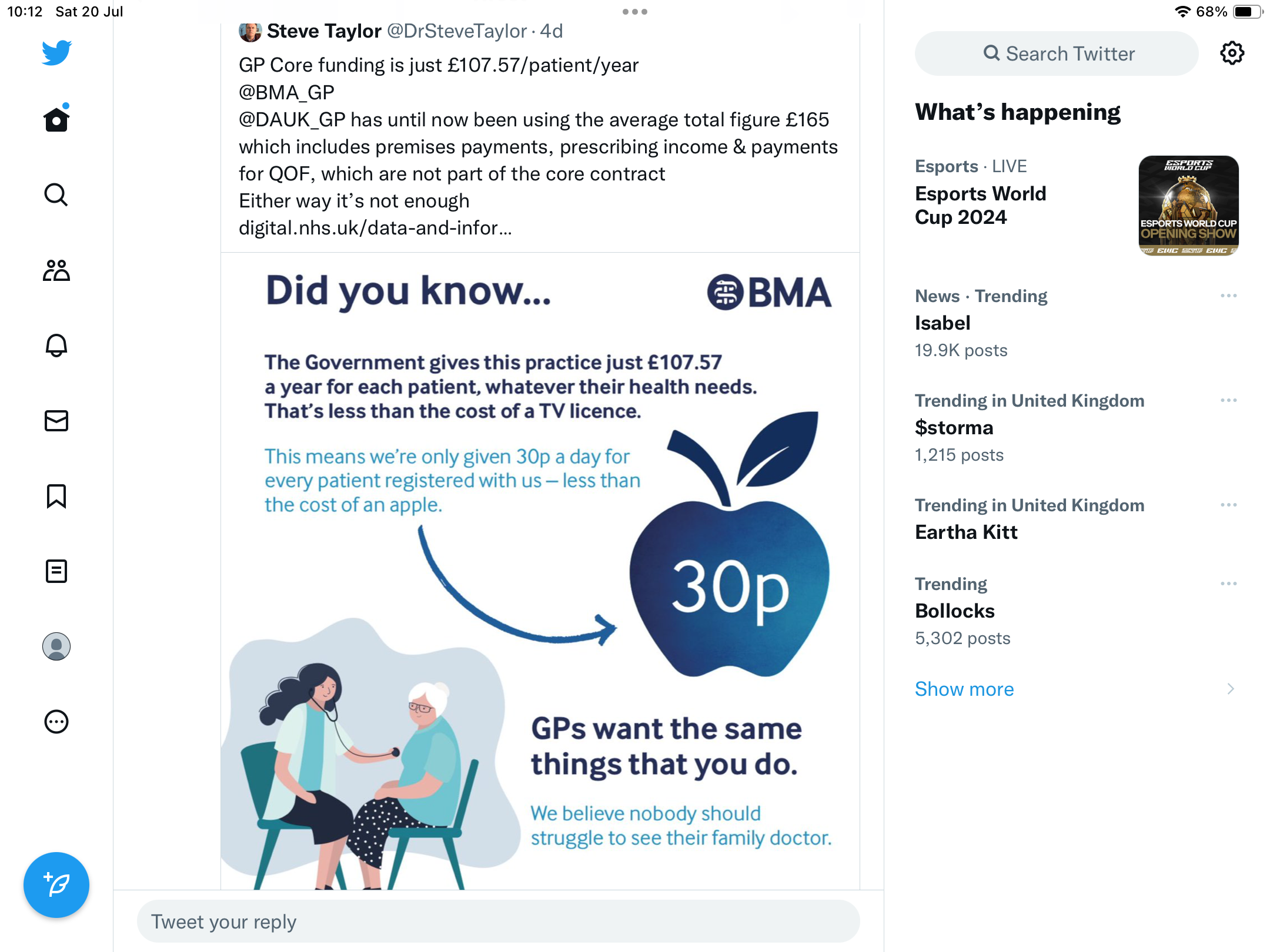1270x952 pixels.
Task: Open Lists icon in sidebar
Action: pyautogui.click(x=56, y=571)
